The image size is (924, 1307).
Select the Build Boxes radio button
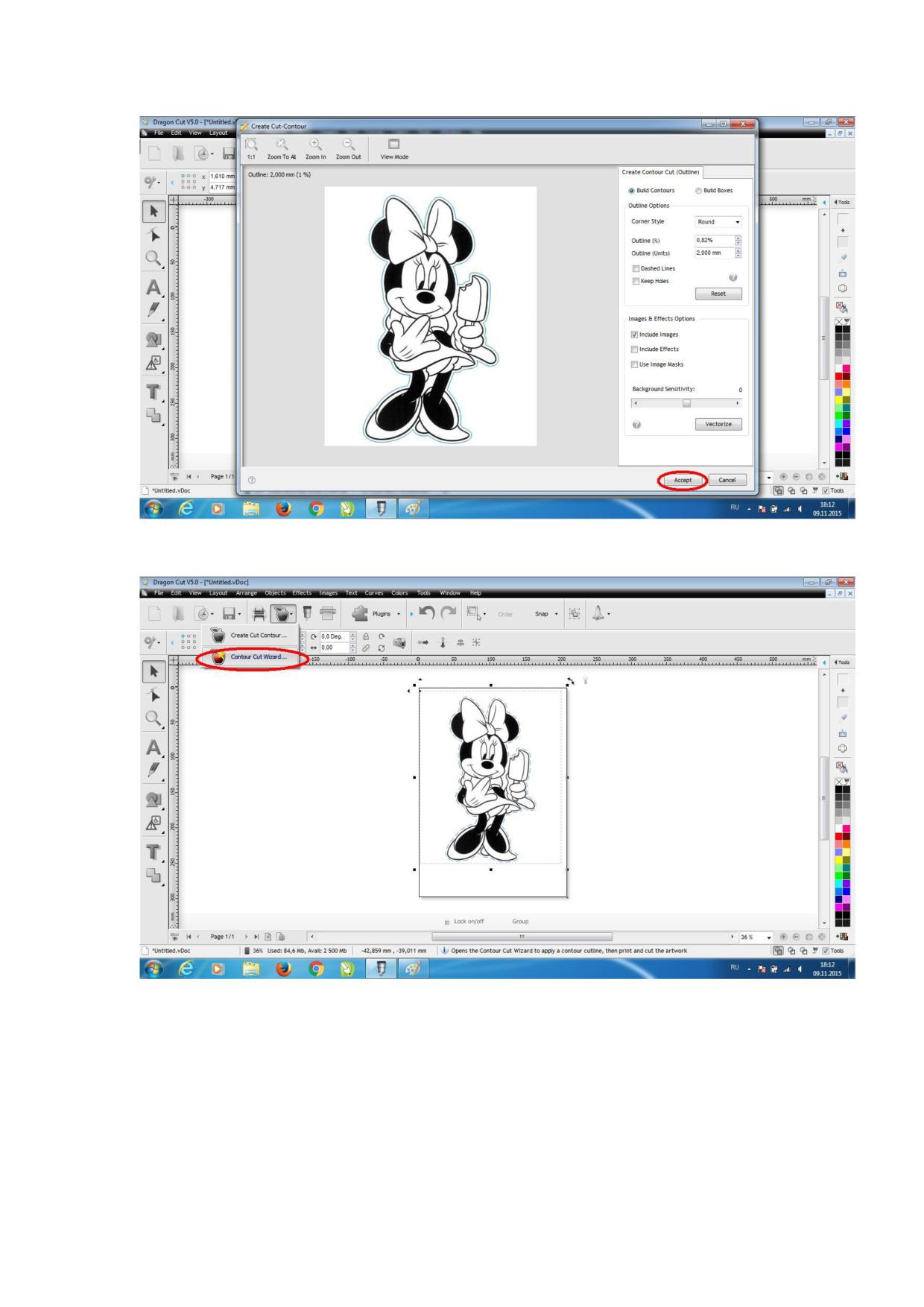(x=698, y=191)
